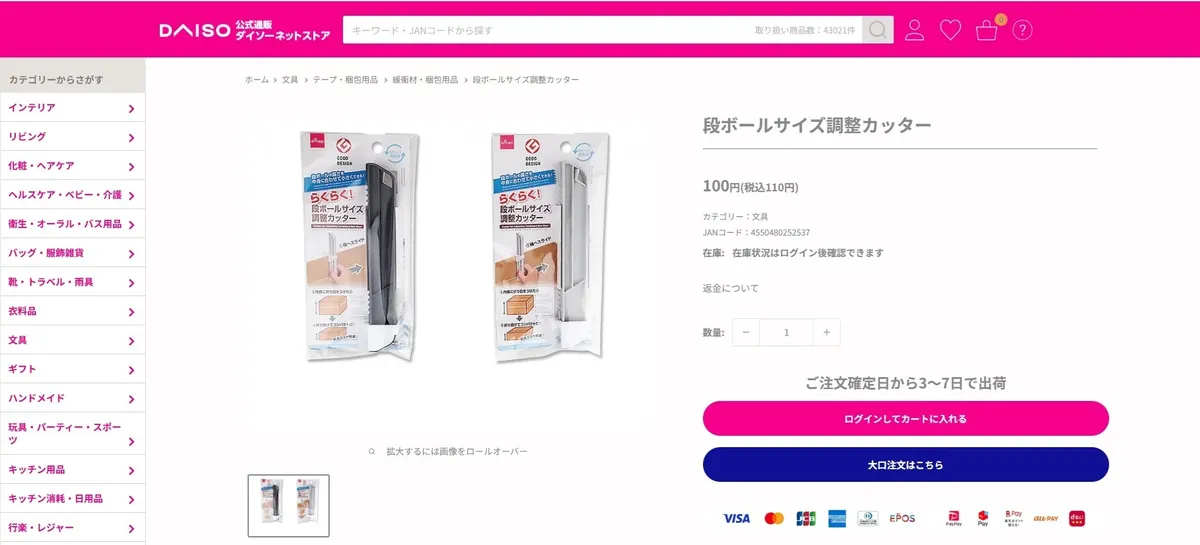Open the 返金について link
Image resolution: width=1200 pixels, height=545 pixels.
click(x=731, y=288)
